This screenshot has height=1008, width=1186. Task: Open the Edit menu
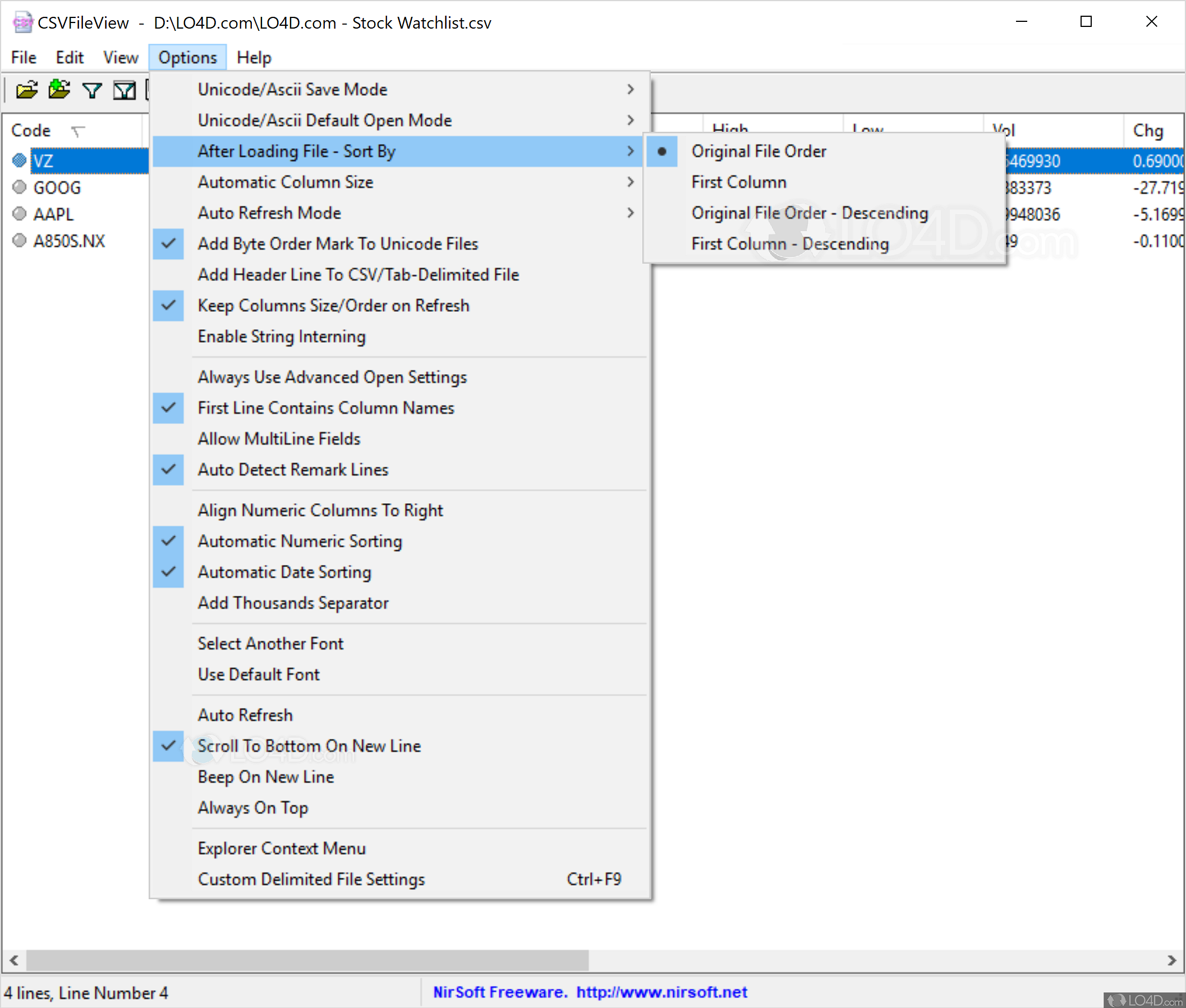coord(70,58)
